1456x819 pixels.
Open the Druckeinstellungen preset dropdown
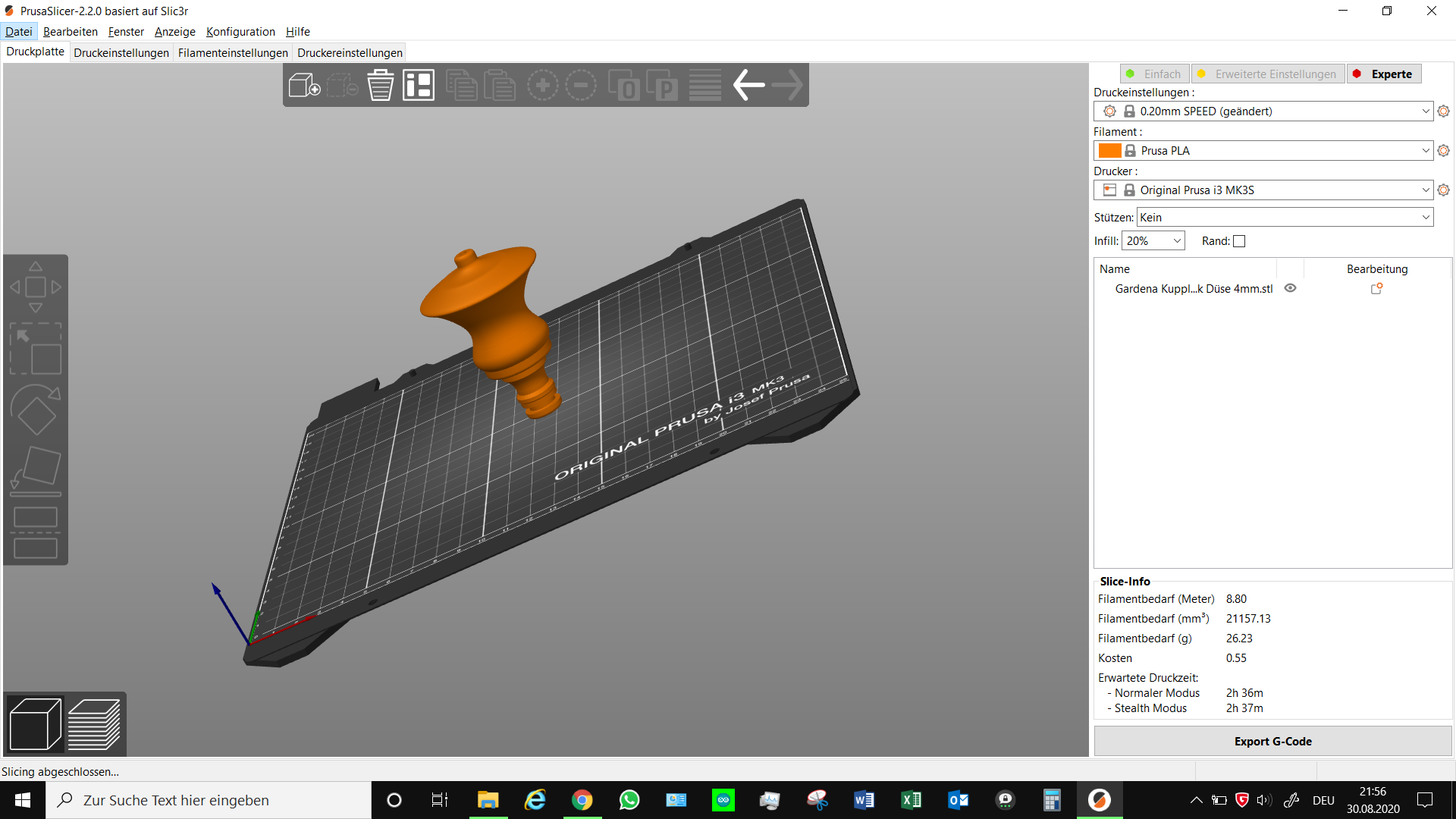pyautogui.click(x=1263, y=111)
